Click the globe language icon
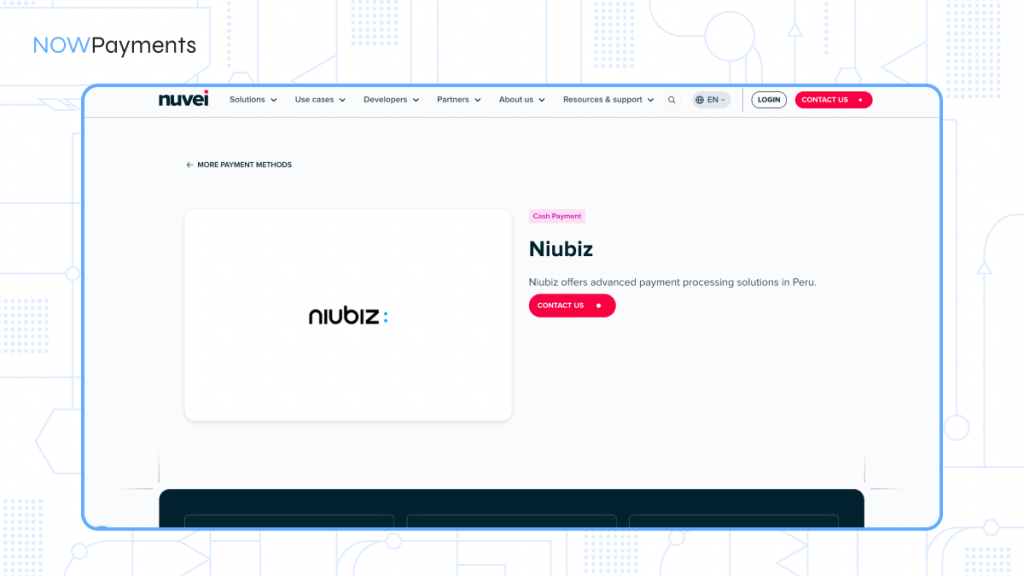1024x576 pixels. click(700, 100)
